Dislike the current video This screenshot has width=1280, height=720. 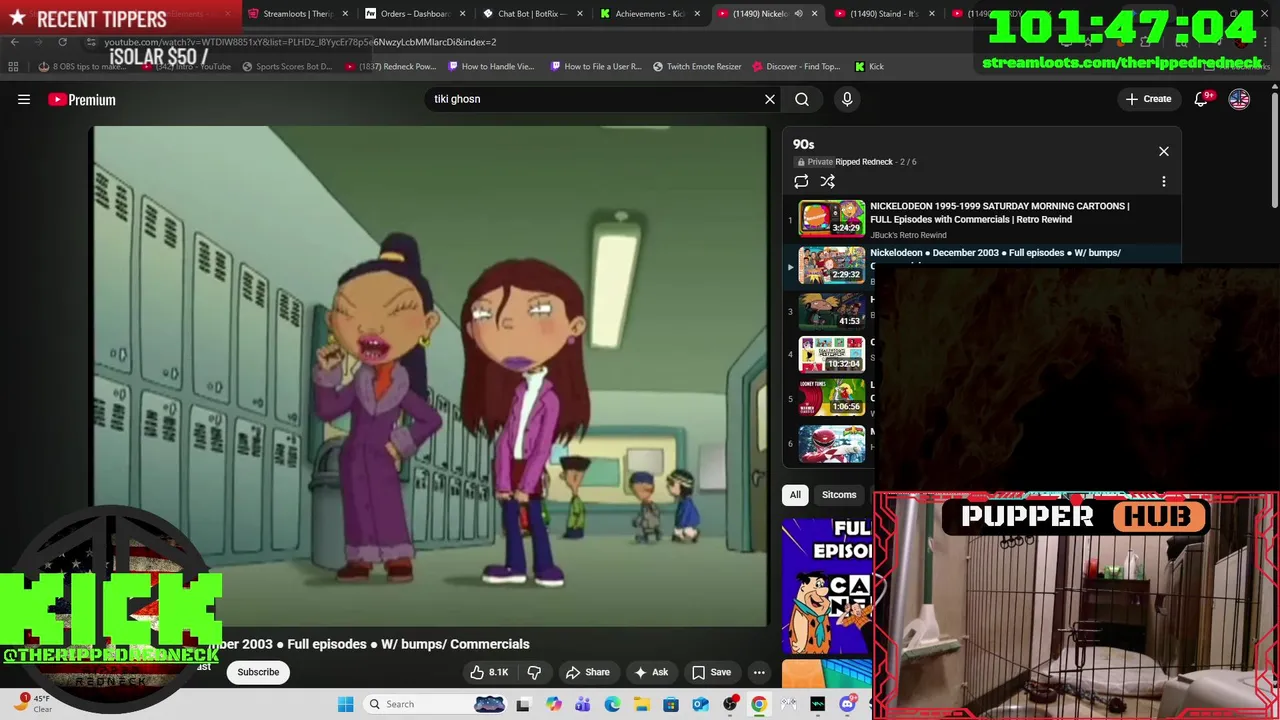point(534,672)
